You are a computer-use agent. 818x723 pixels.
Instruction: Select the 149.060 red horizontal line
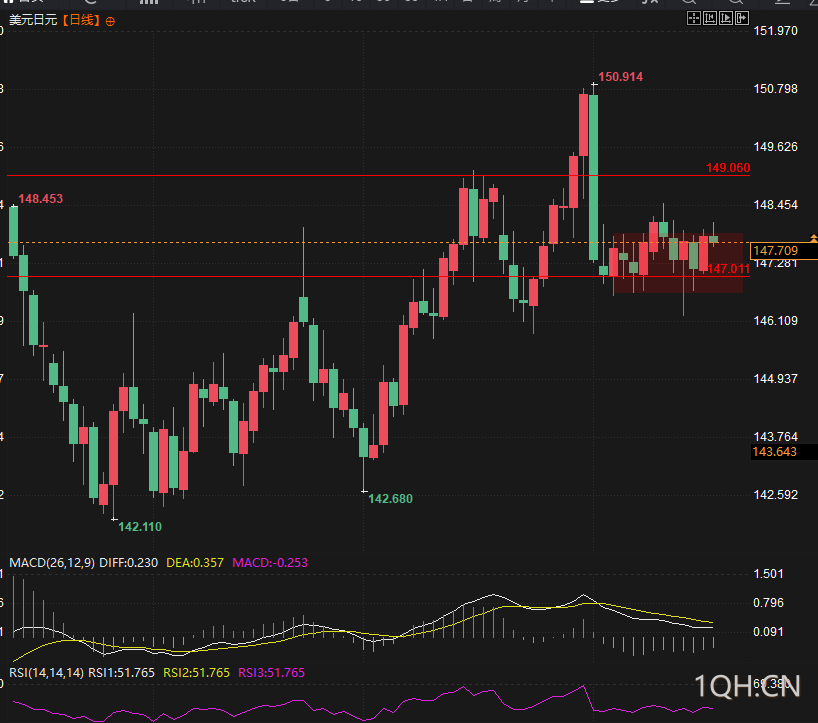378,176
